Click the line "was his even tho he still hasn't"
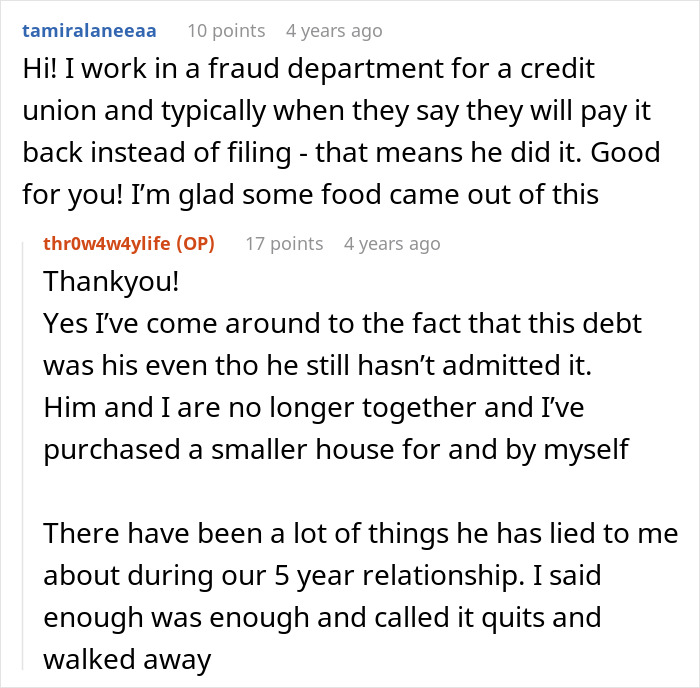Viewport: 700px width, 688px height. [x=318, y=366]
